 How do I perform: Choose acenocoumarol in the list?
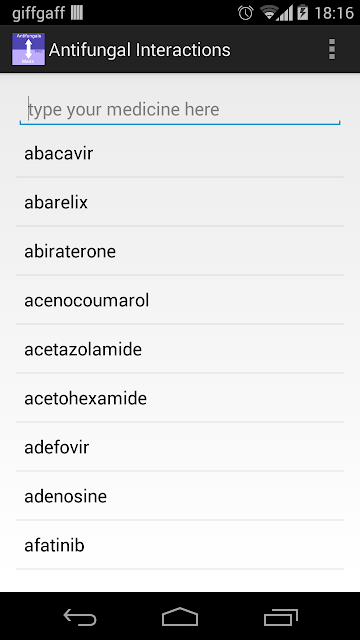(x=180, y=300)
